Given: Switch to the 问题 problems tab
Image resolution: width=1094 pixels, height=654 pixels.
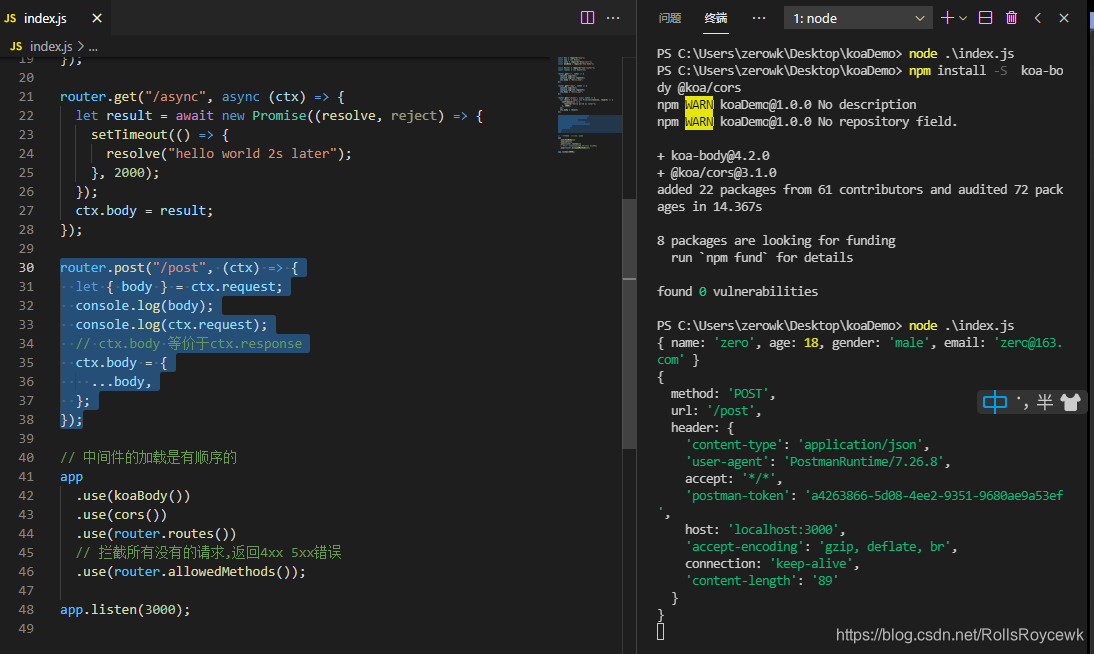Looking at the screenshot, I should point(670,18).
